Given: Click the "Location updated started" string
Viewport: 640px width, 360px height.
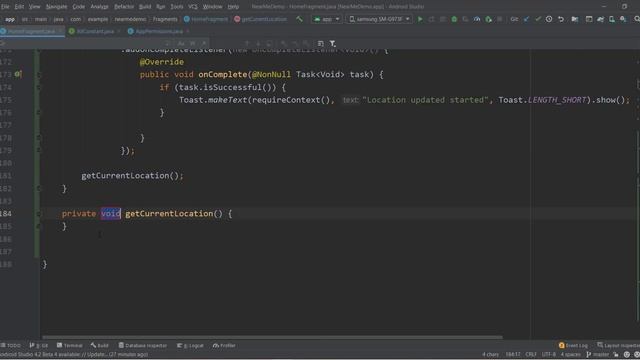Looking at the screenshot, I should [425, 100].
